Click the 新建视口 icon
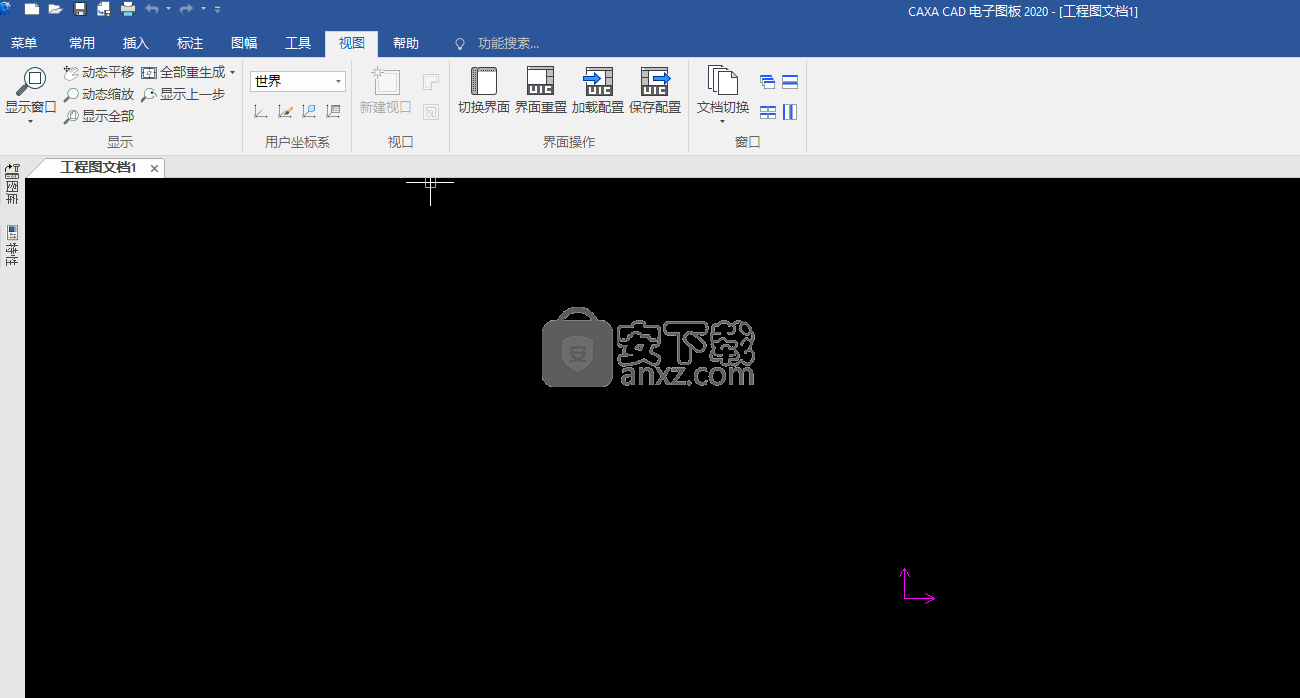Image resolution: width=1300 pixels, height=698 pixels. (386, 81)
